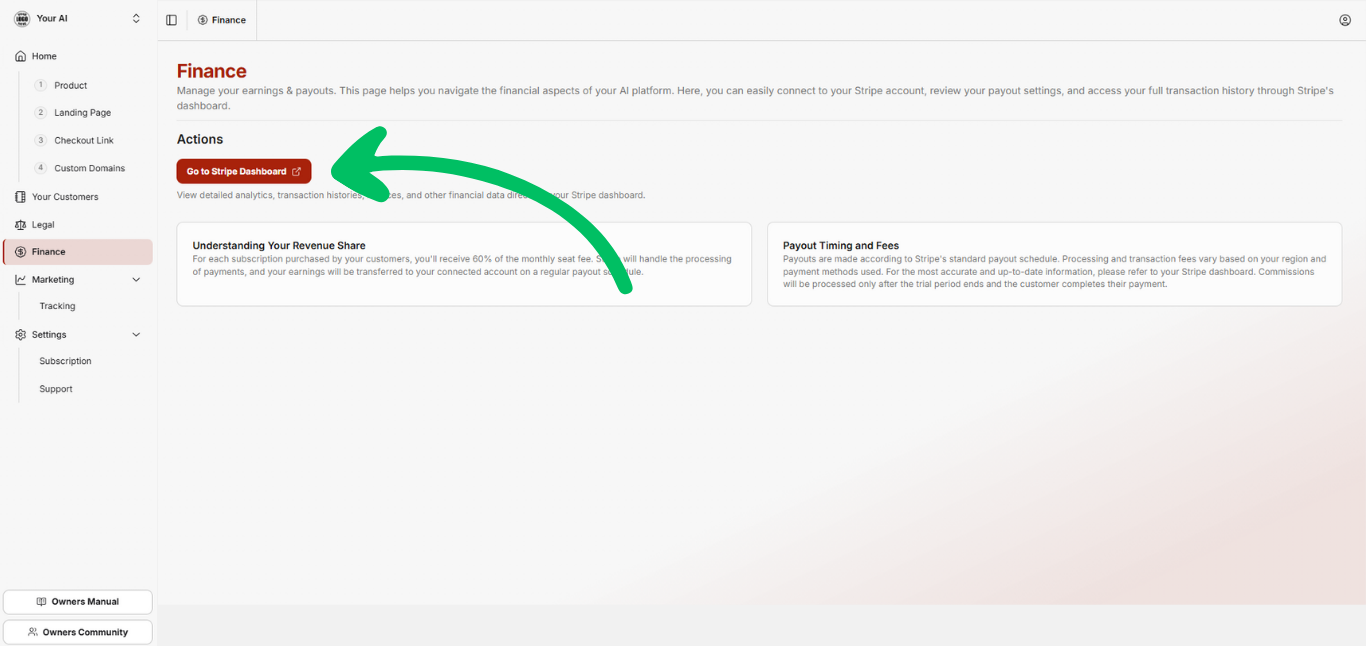This screenshot has width=1366, height=646.
Task: Click the Settings gear icon
Action: coord(21,335)
